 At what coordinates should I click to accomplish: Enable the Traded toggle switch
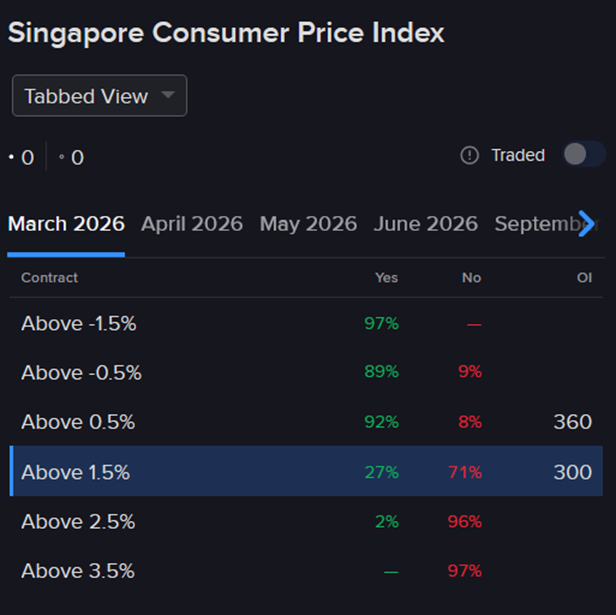click(x=584, y=154)
